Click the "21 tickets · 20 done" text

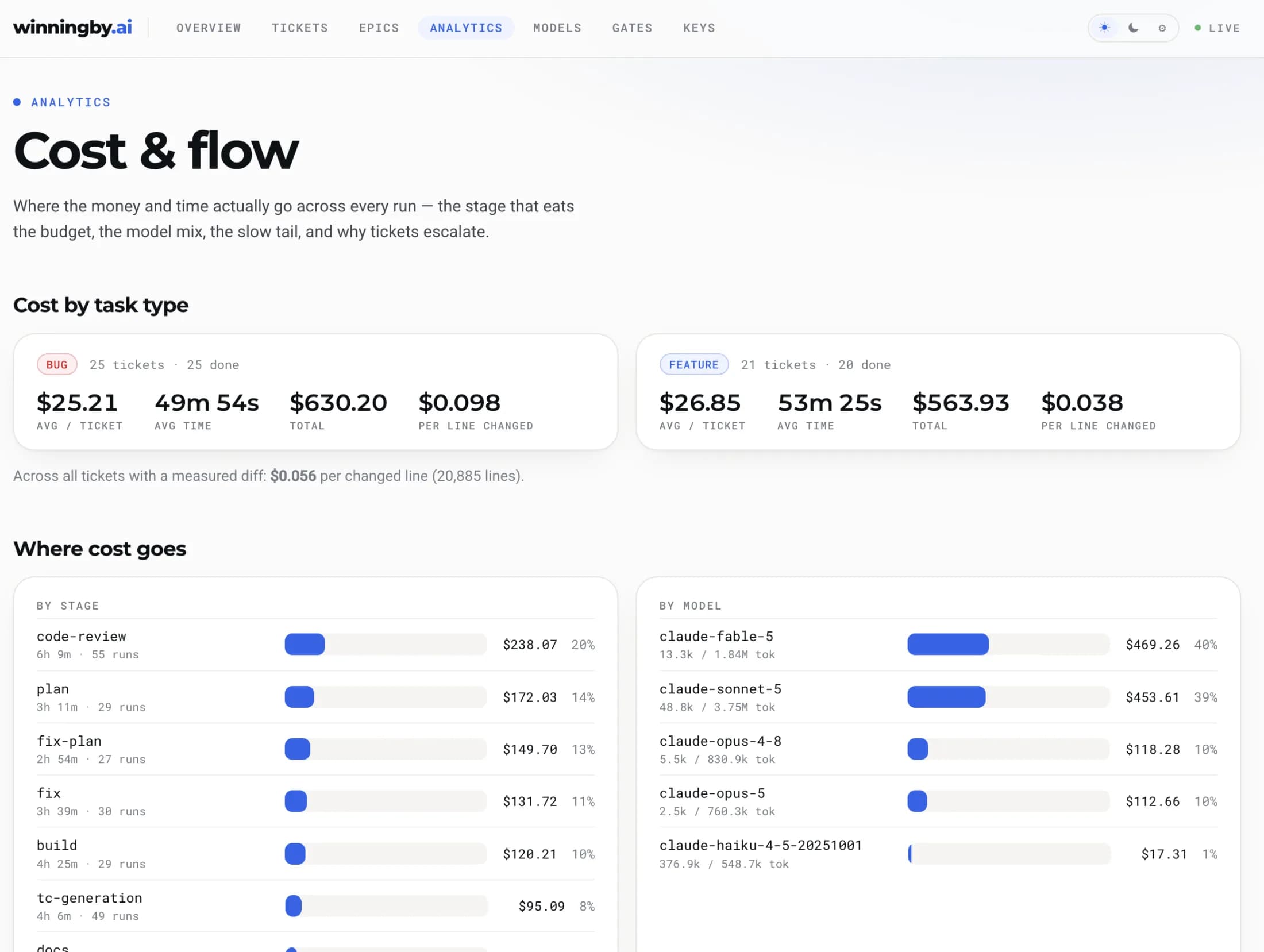(x=816, y=365)
